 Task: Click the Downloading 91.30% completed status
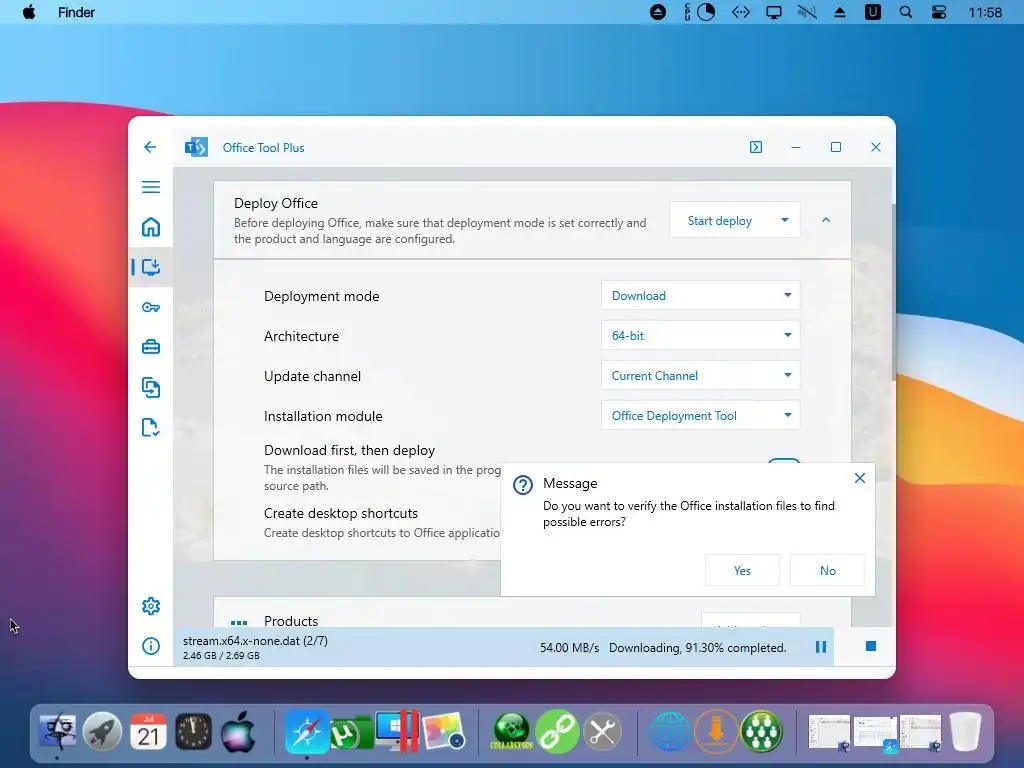tap(697, 648)
